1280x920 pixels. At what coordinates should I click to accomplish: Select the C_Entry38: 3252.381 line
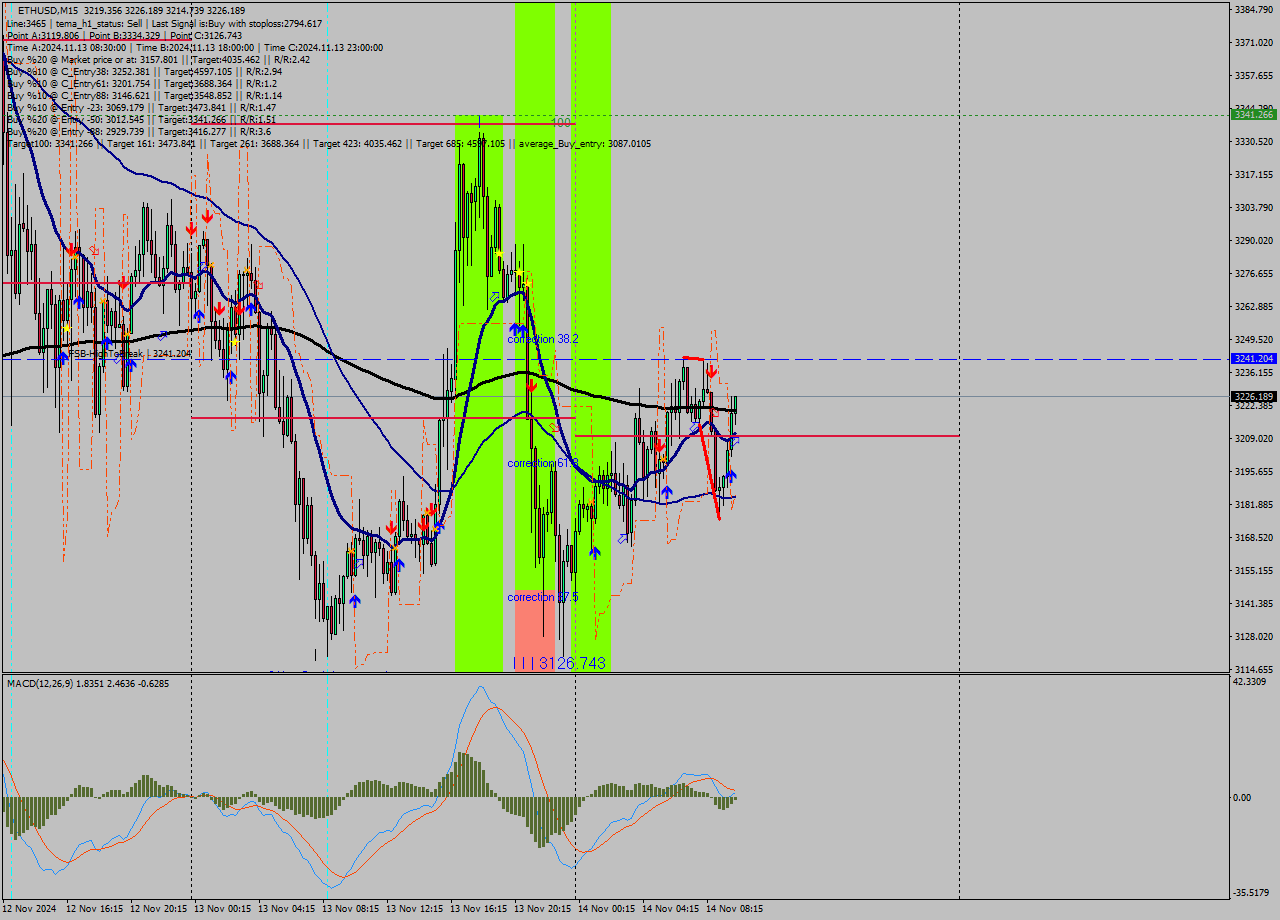coord(144,71)
